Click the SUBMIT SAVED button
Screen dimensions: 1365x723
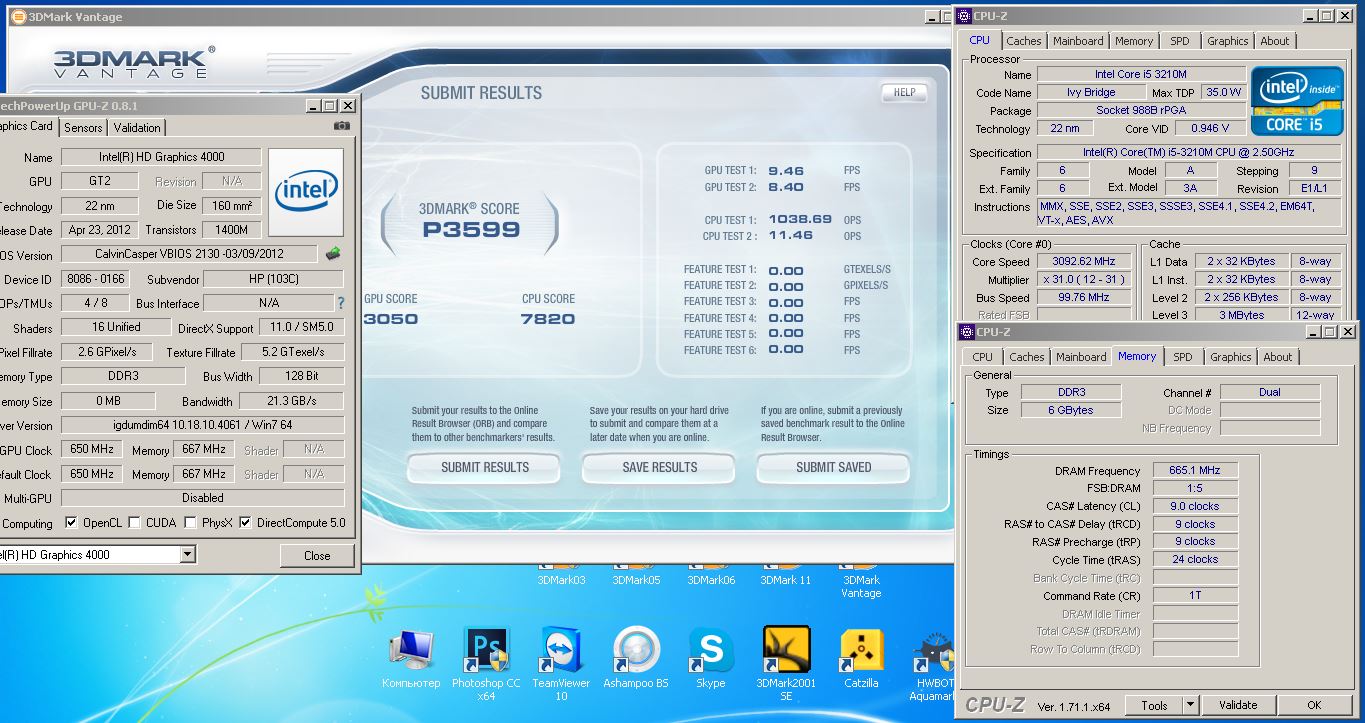(x=833, y=467)
